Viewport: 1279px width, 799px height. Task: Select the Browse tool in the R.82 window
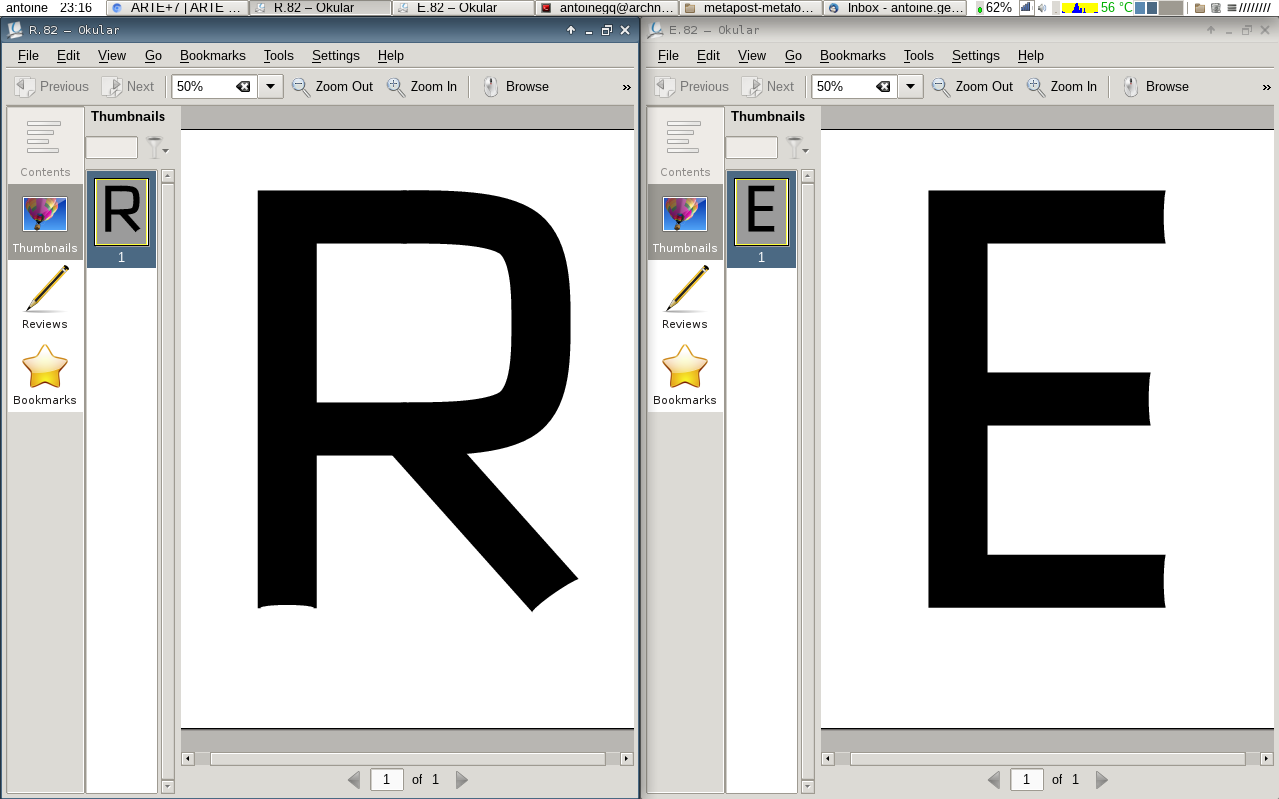516,87
